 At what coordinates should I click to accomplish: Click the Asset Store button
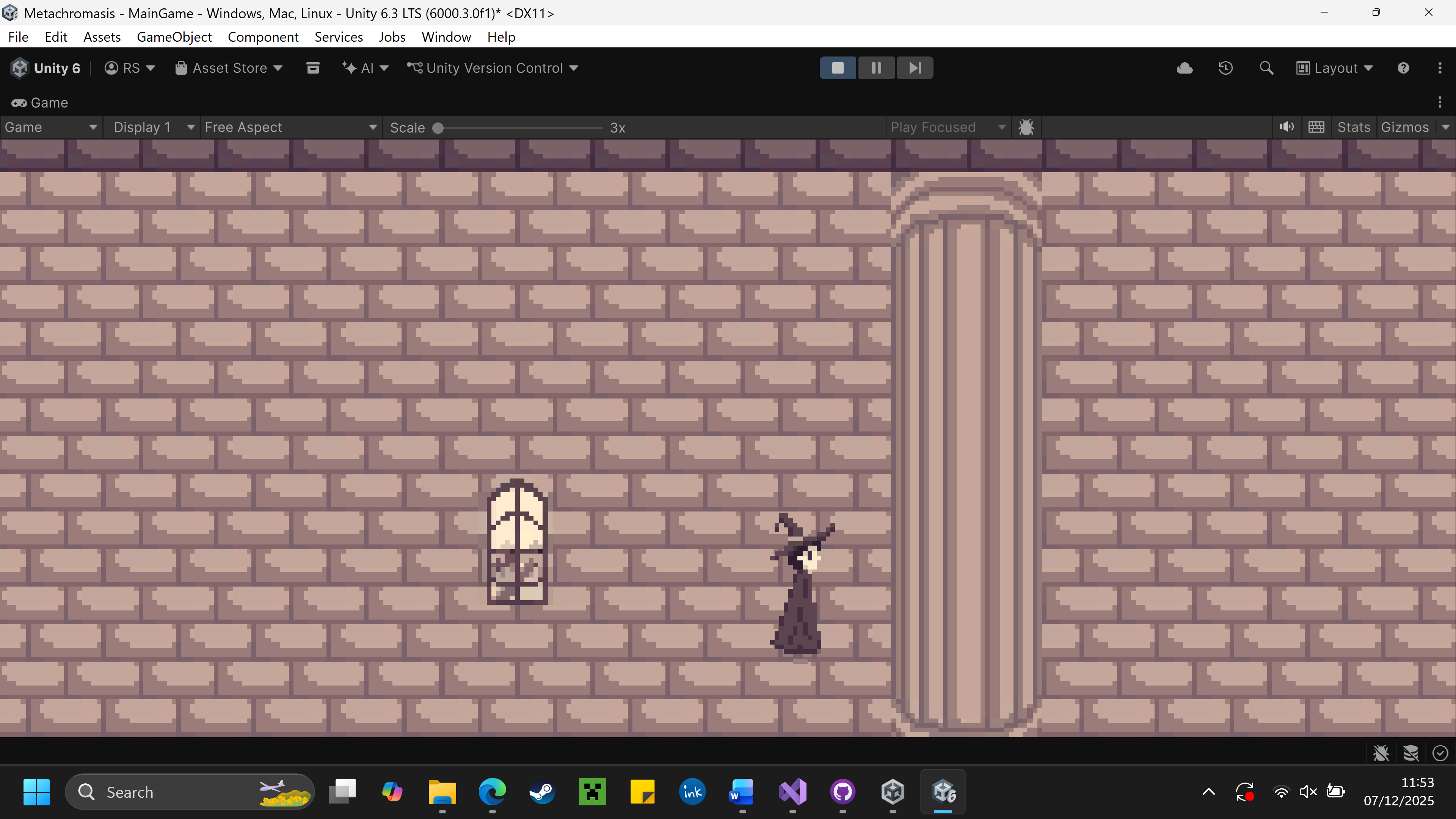tap(229, 68)
